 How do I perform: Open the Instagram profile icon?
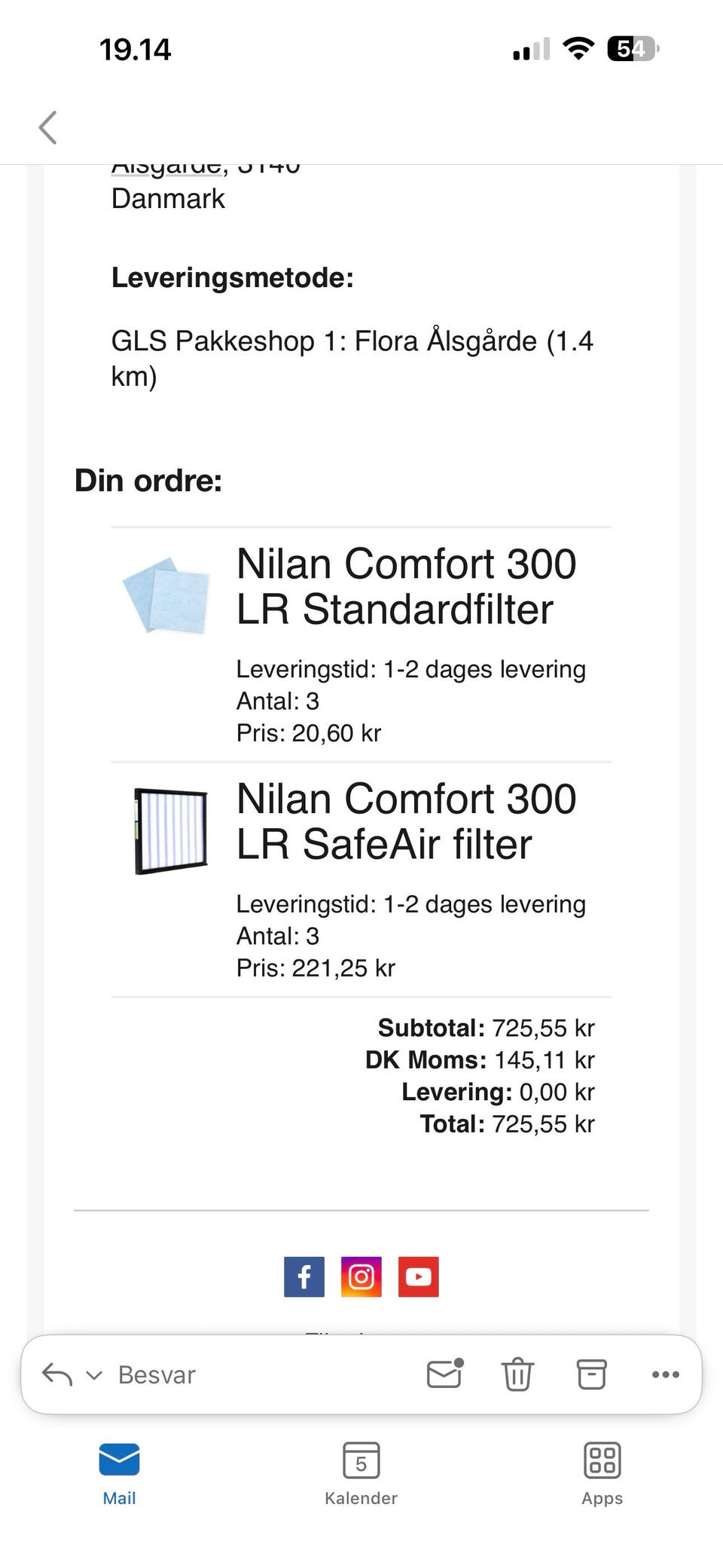(361, 1276)
